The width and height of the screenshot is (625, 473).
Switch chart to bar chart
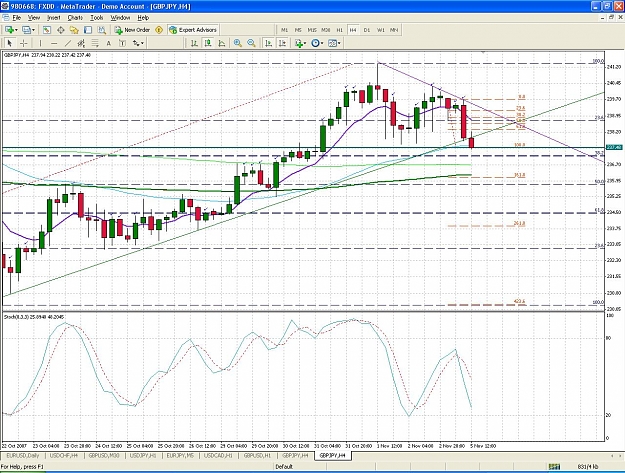point(194,43)
